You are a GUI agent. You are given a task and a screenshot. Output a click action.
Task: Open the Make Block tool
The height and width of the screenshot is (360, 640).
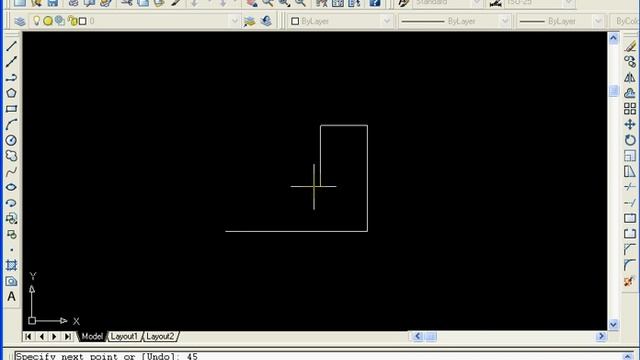point(11,234)
